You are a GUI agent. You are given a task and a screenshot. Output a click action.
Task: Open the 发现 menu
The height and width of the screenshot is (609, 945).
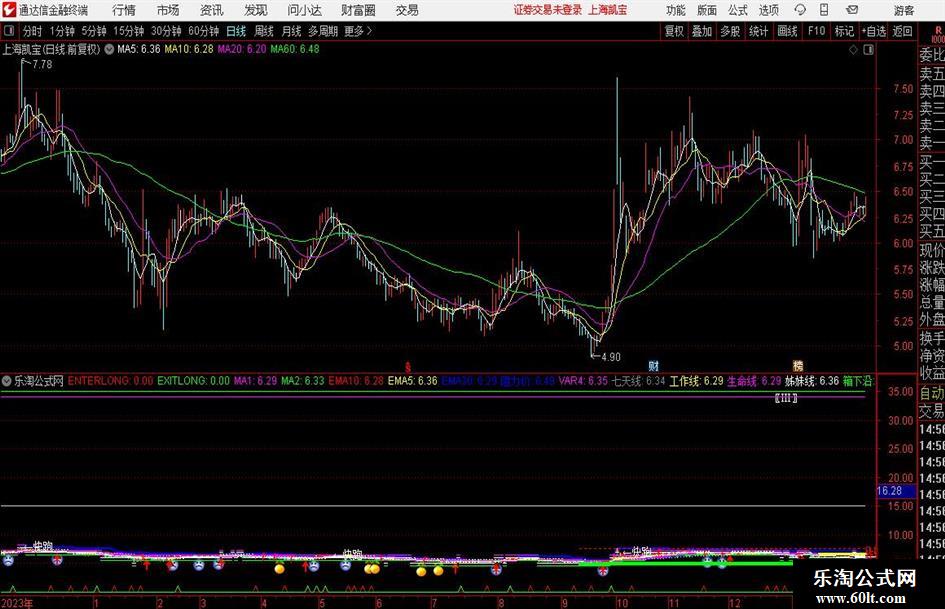[x=255, y=10]
